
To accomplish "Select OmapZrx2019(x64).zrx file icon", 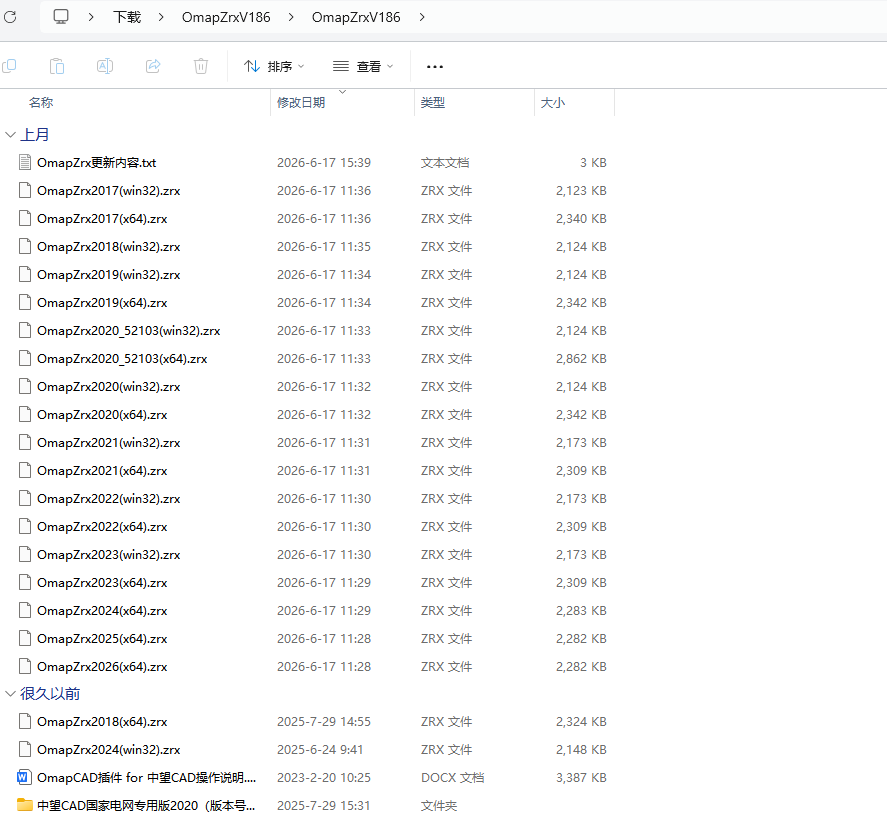I will (x=24, y=302).
